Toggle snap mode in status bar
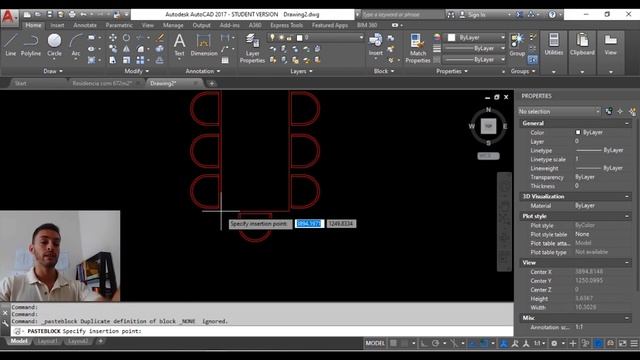640x360 pixels. 404,343
